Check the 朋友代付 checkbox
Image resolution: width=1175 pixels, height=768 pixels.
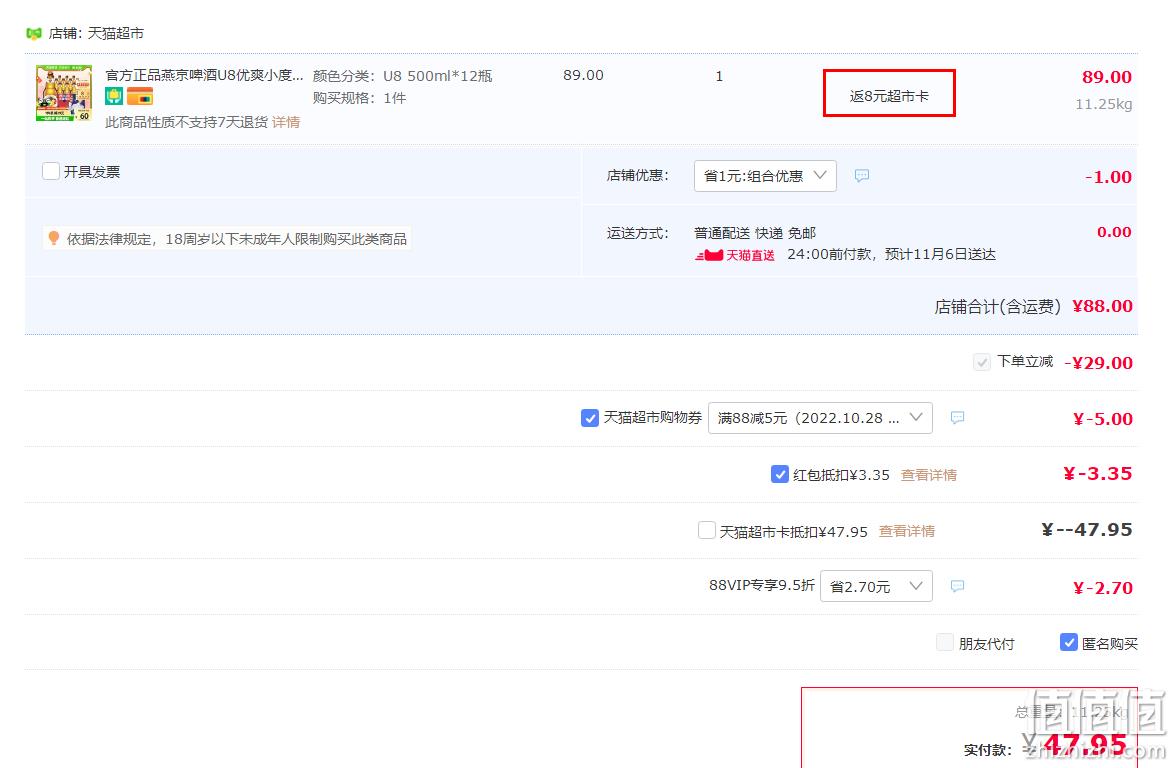pos(946,642)
